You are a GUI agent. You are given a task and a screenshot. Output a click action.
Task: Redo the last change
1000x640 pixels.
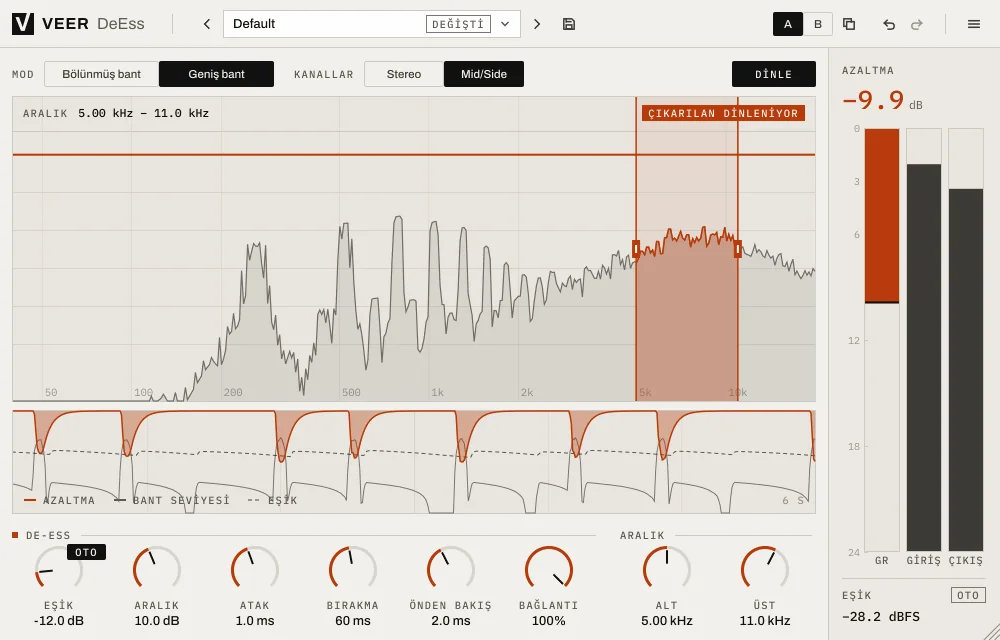pos(917,24)
